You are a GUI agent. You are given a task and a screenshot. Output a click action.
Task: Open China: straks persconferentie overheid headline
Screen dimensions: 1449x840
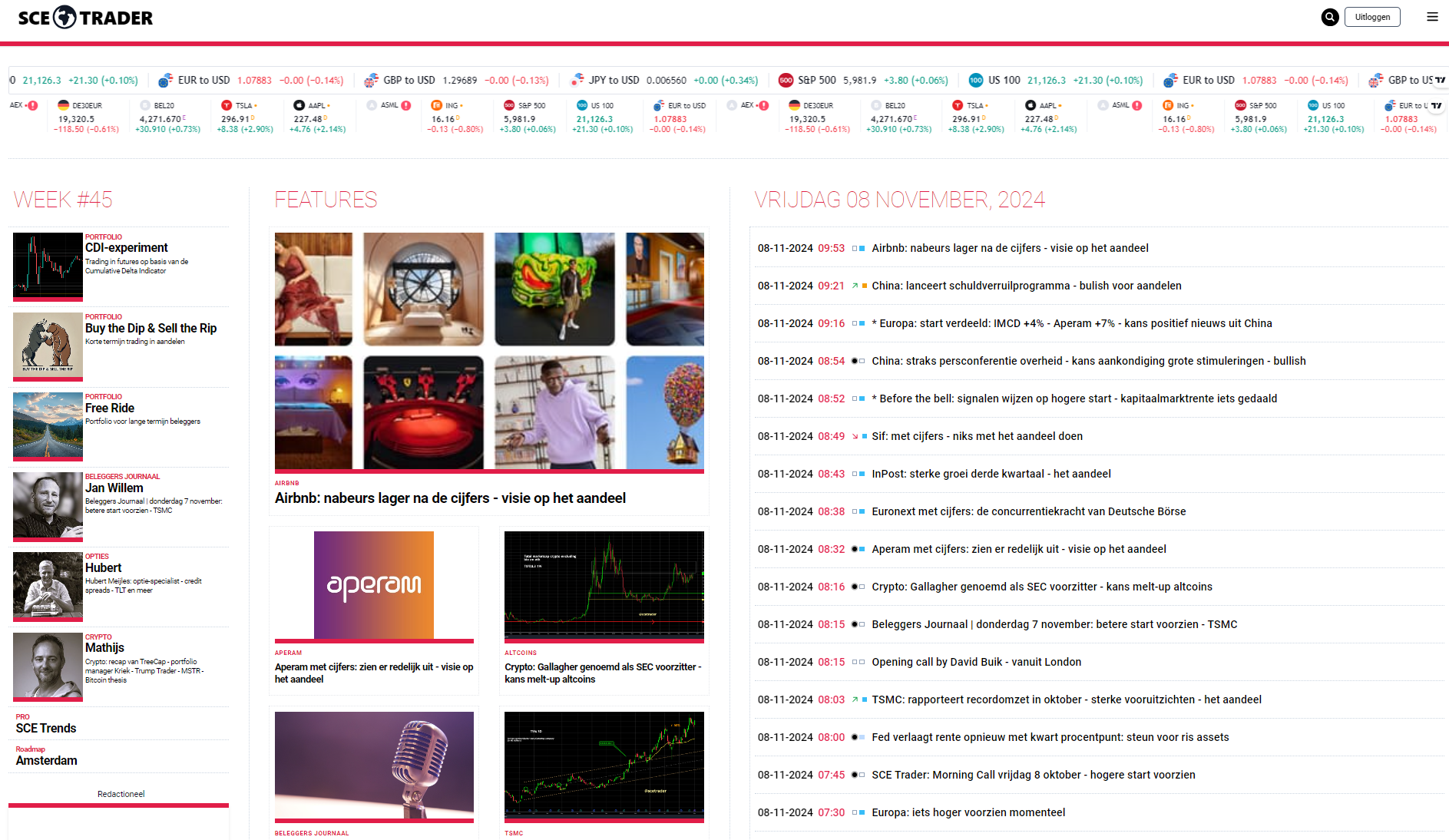tap(1089, 361)
